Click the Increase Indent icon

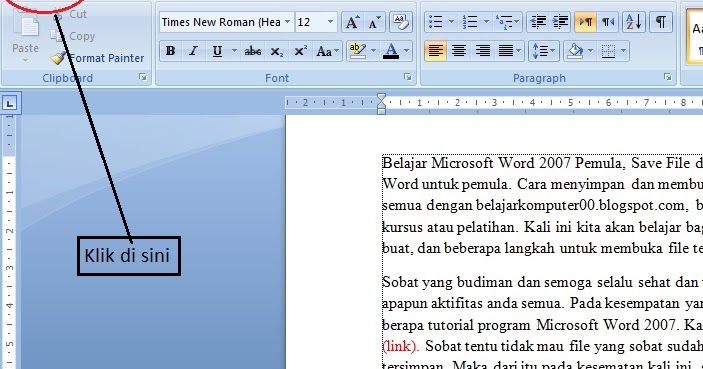(x=560, y=22)
